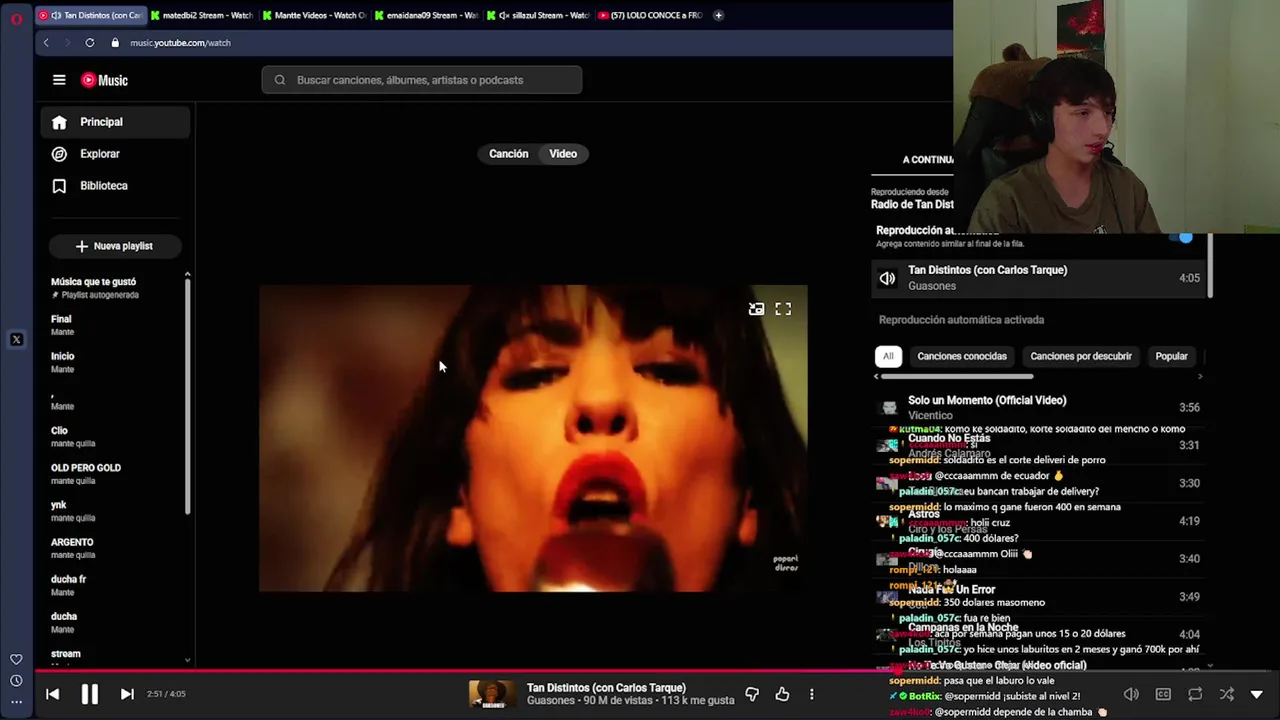Skip to the previous track
Viewport: 1280px width, 720px height.
pos(53,694)
